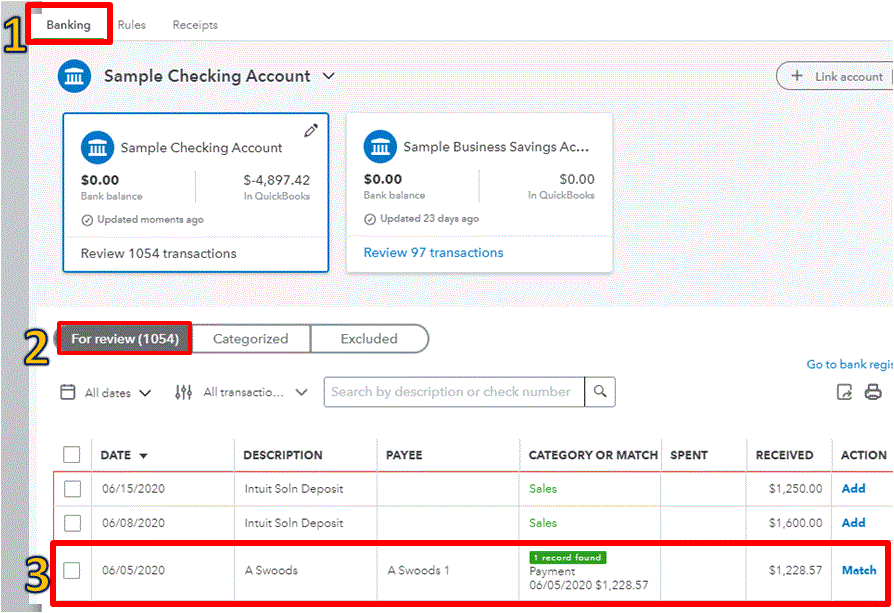This screenshot has height=613, width=894.
Task: Click the $1,228.57 received amount
Action: coord(795,570)
